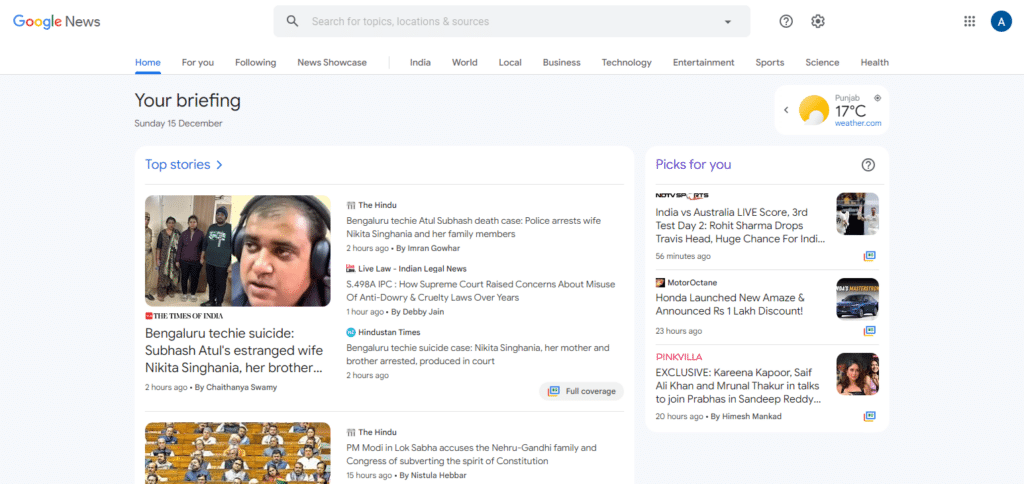The width and height of the screenshot is (1024, 484).
Task: Click the By Debby Jain byline
Action: 417,312
